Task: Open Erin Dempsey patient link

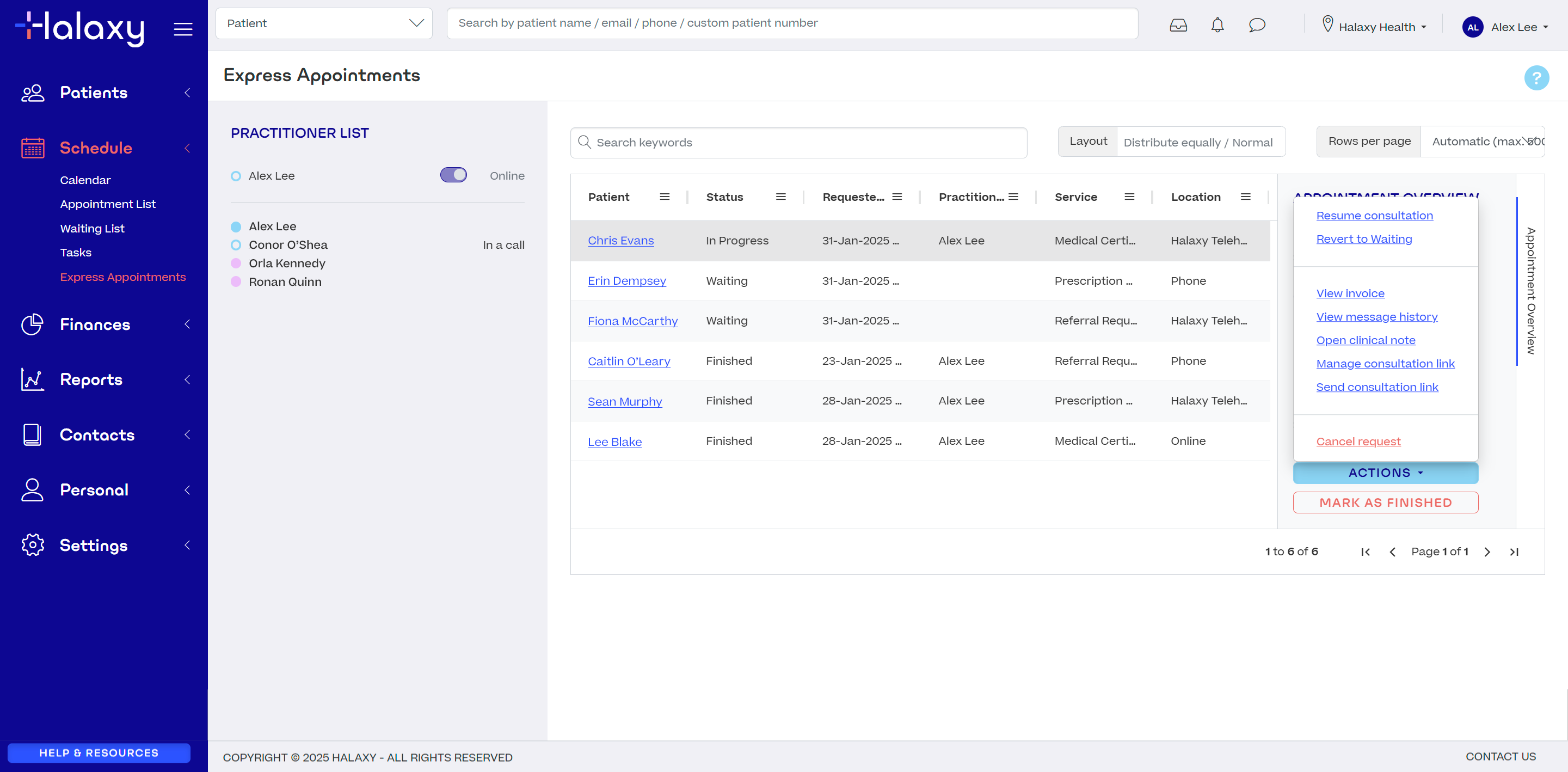Action: 626,281
